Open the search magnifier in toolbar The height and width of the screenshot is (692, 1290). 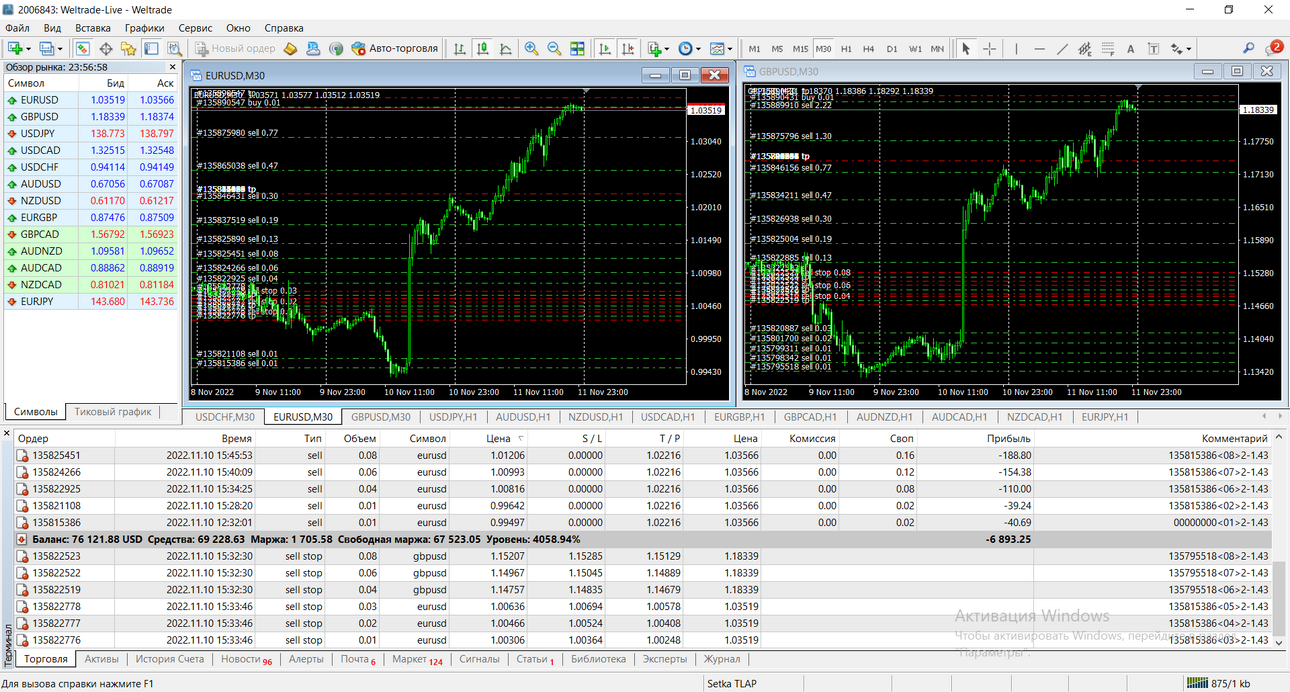(1249, 48)
